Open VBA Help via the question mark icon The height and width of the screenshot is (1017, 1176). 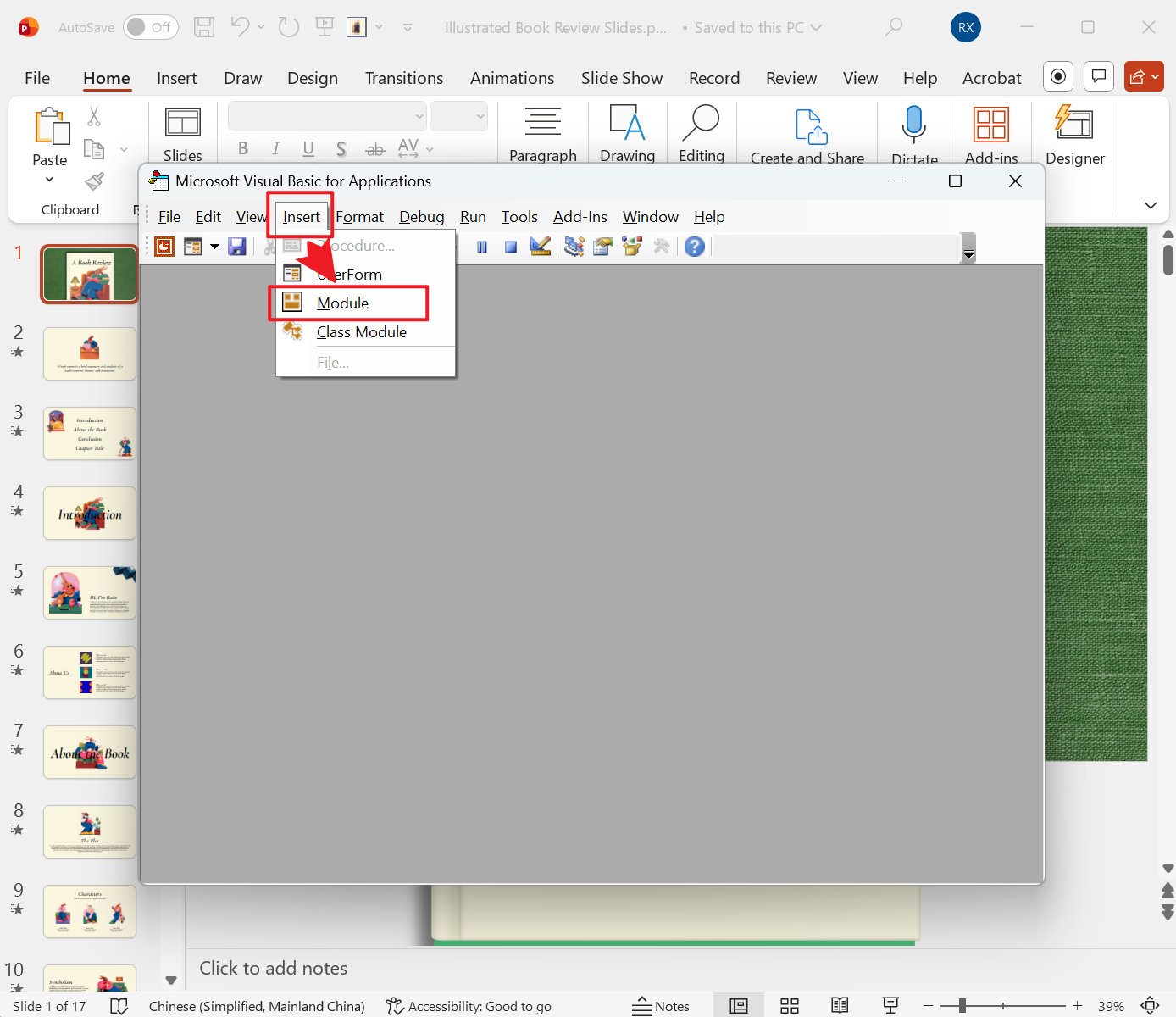(x=695, y=247)
